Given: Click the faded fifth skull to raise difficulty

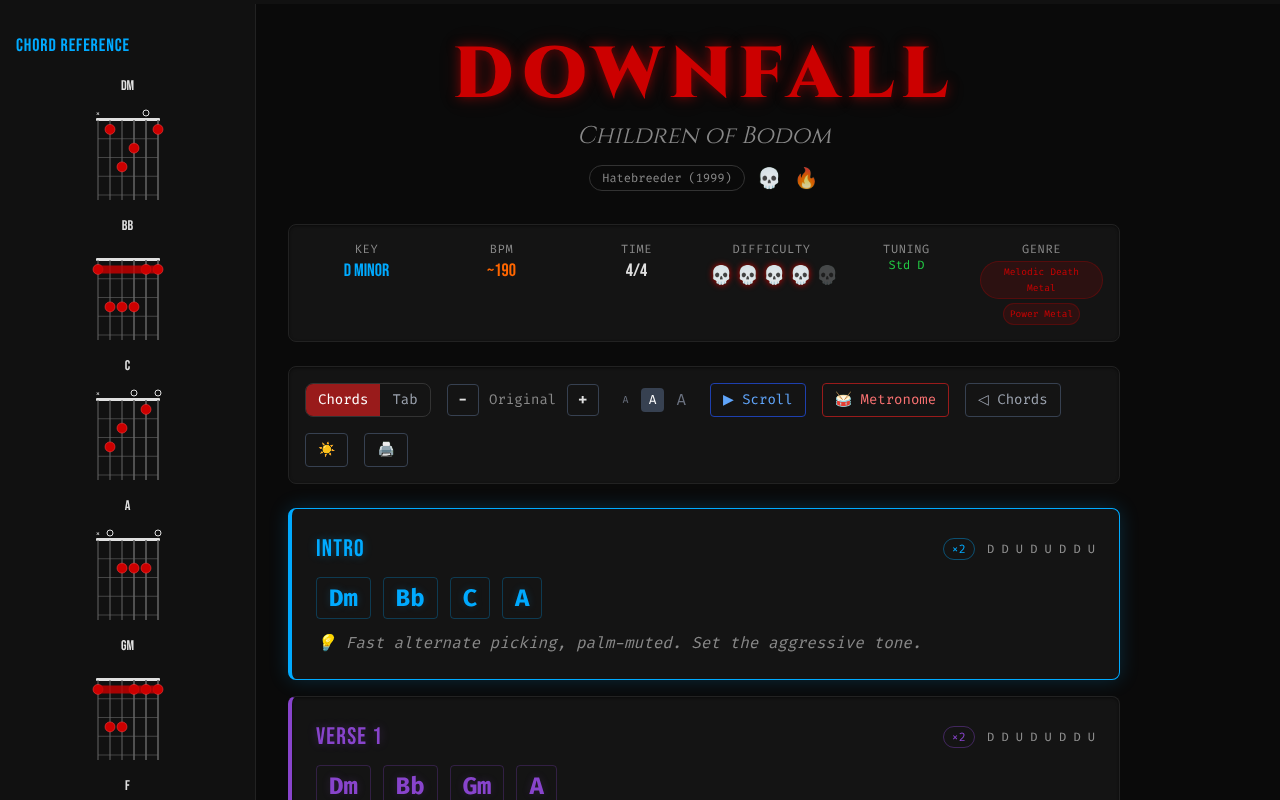Looking at the screenshot, I should click(x=825, y=273).
